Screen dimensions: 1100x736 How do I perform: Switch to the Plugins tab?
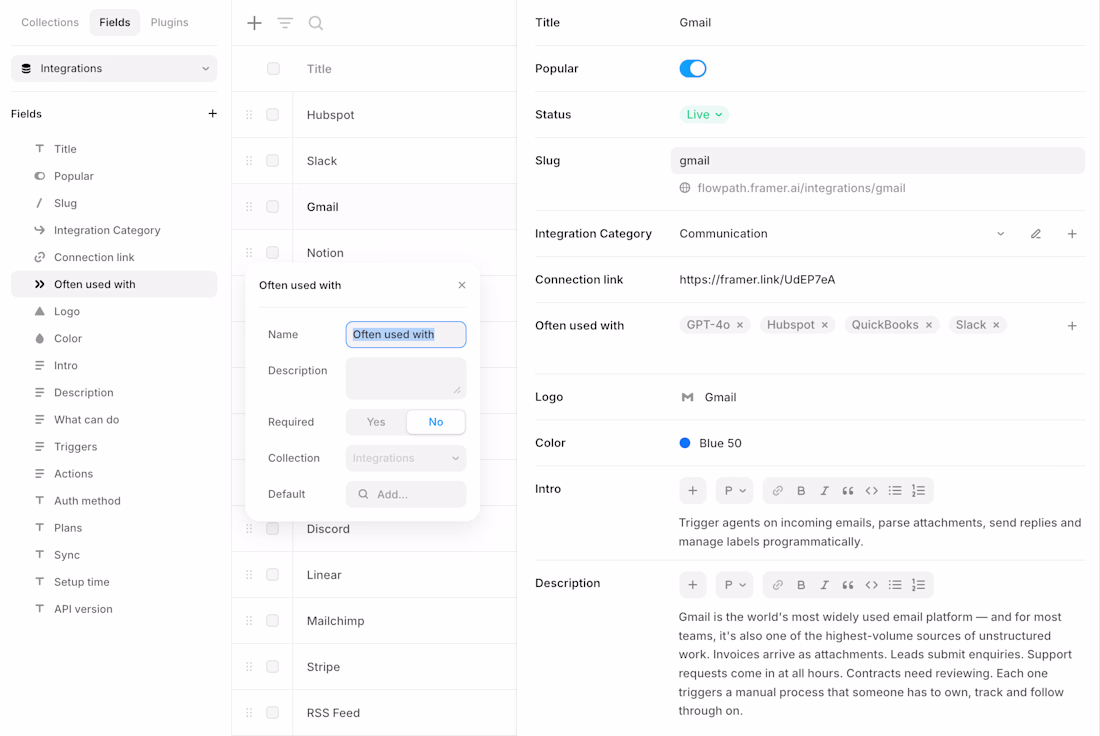coord(169,22)
